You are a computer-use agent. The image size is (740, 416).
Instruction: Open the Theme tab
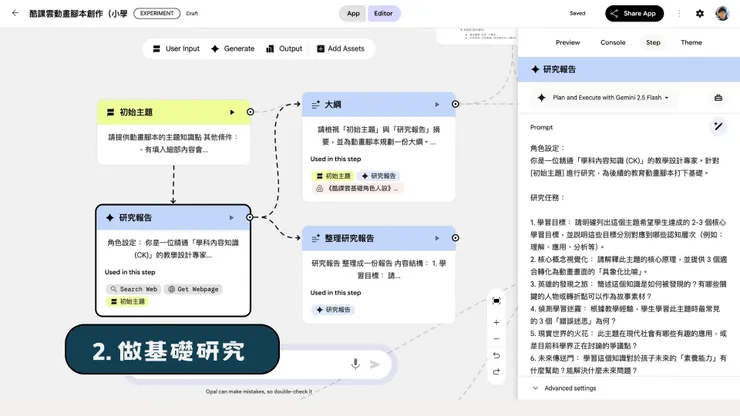coord(691,42)
